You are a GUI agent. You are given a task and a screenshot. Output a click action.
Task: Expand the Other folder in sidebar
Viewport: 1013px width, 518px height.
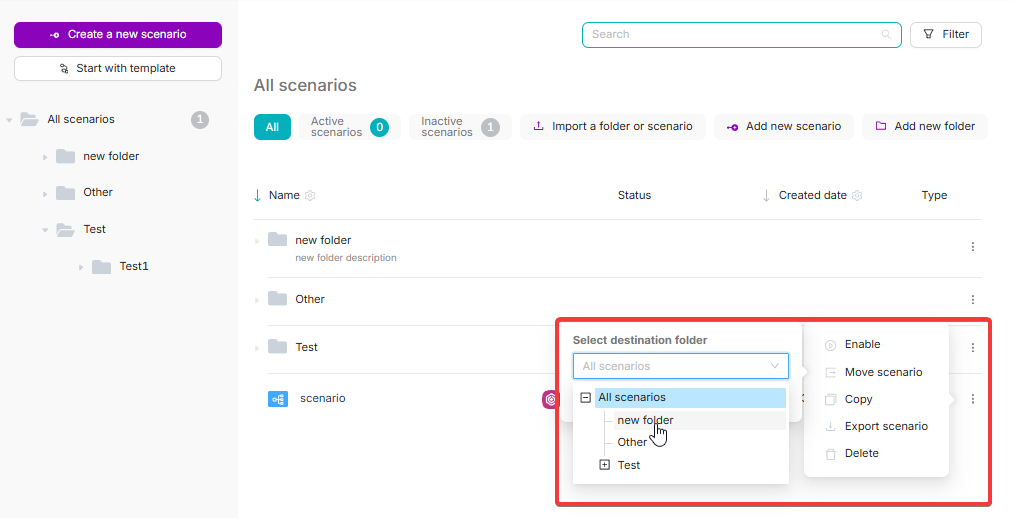(x=45, y=193)
